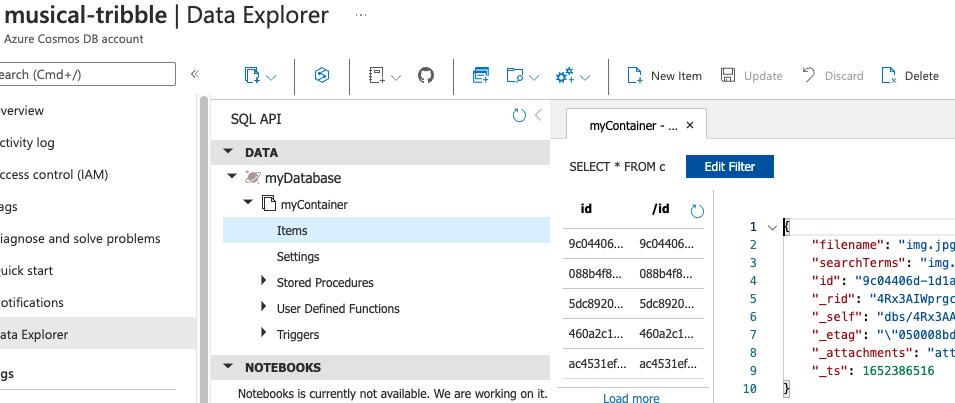Expand Stored Procedures node
Viewport: 955px width, 403px height.
click(264, 281)
